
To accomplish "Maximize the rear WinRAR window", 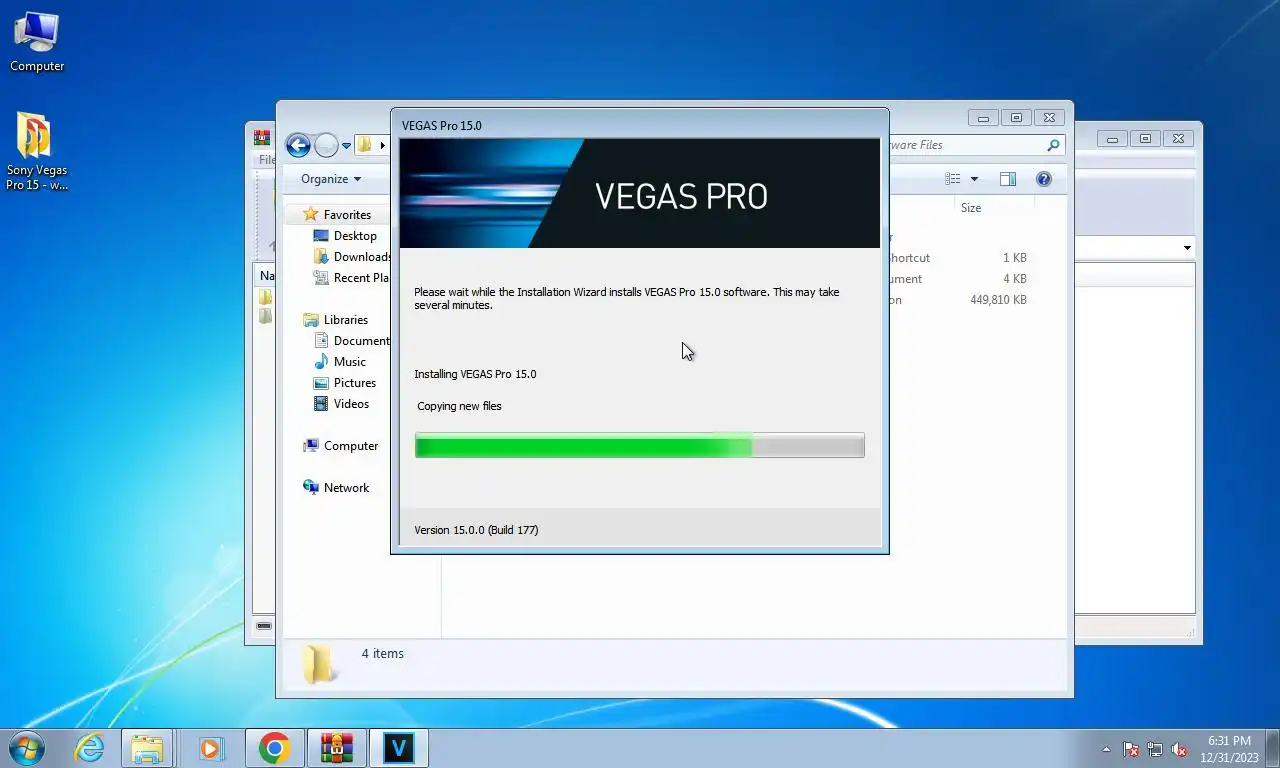I will [1145, 139].
